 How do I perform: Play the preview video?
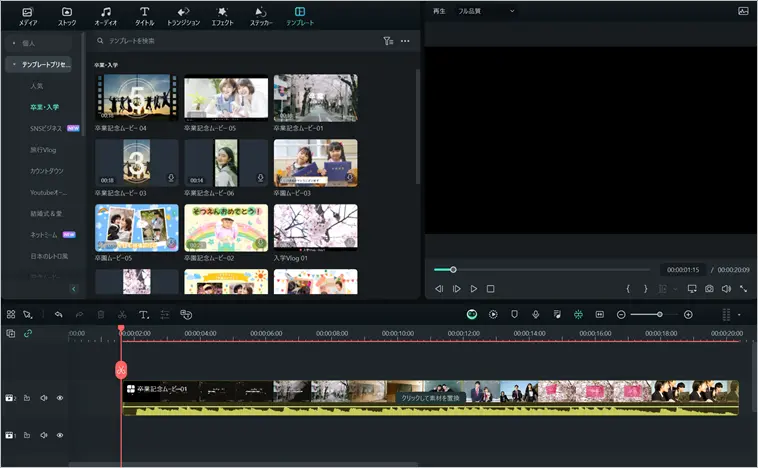coord(474,289)
